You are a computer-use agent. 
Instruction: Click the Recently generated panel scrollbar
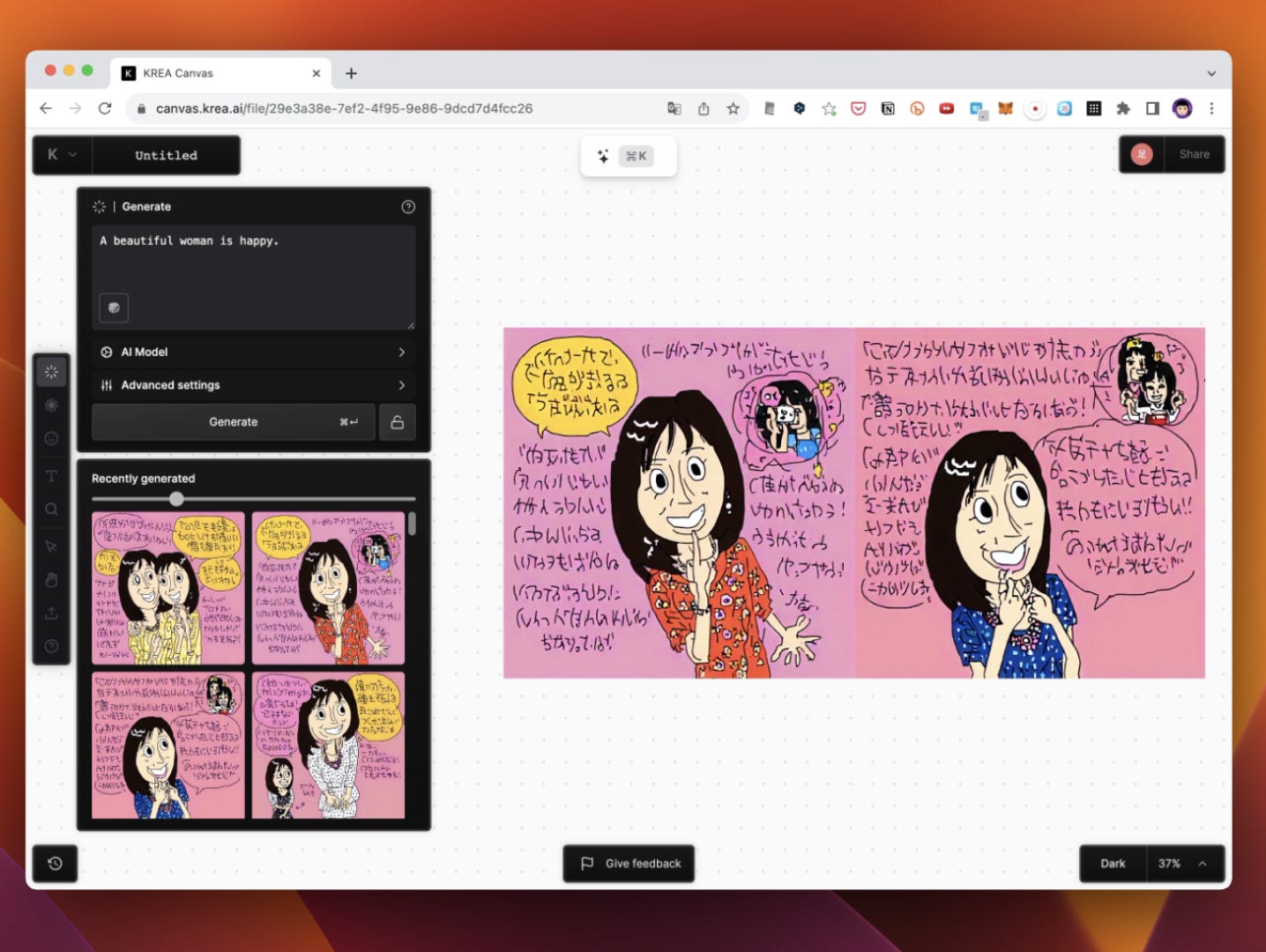(412, 524)
